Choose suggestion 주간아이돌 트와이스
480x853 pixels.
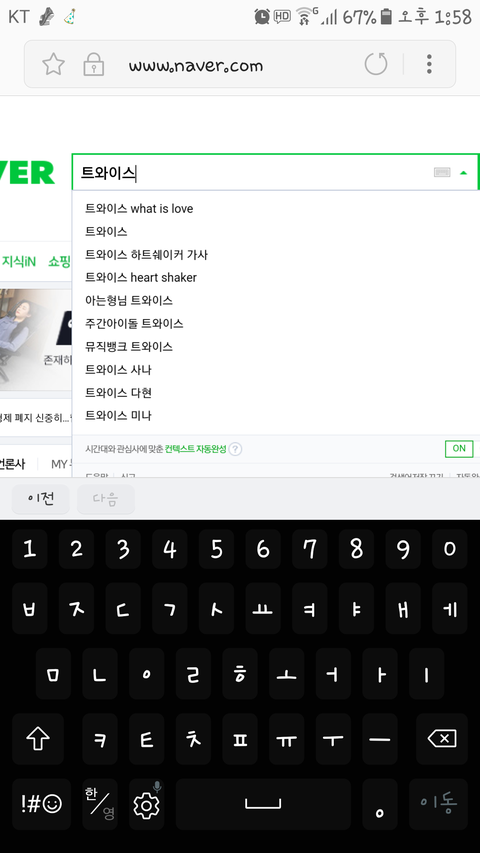(x=134, y=324)
